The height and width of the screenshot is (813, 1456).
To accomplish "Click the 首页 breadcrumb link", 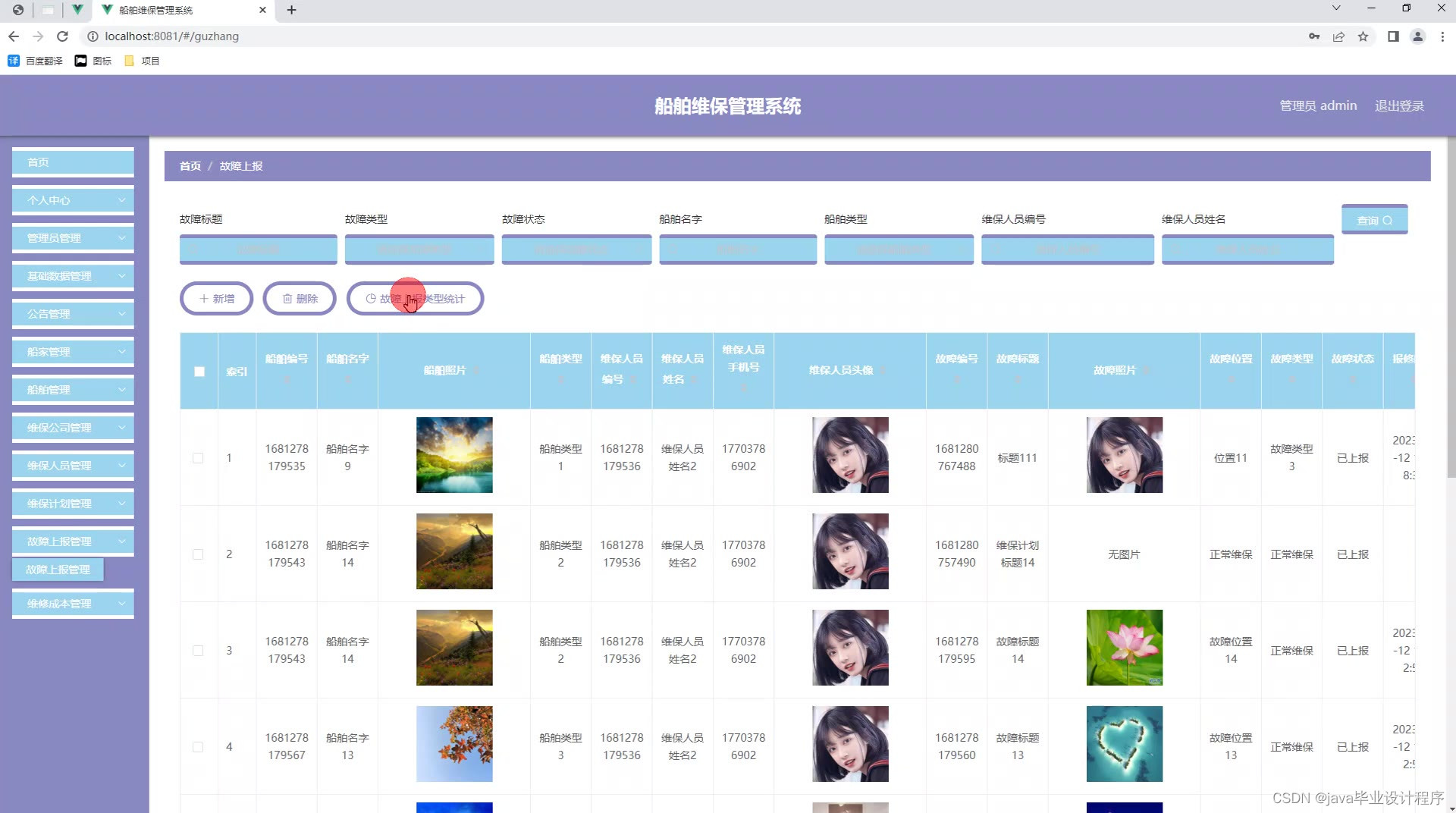I will coord(190,166).
